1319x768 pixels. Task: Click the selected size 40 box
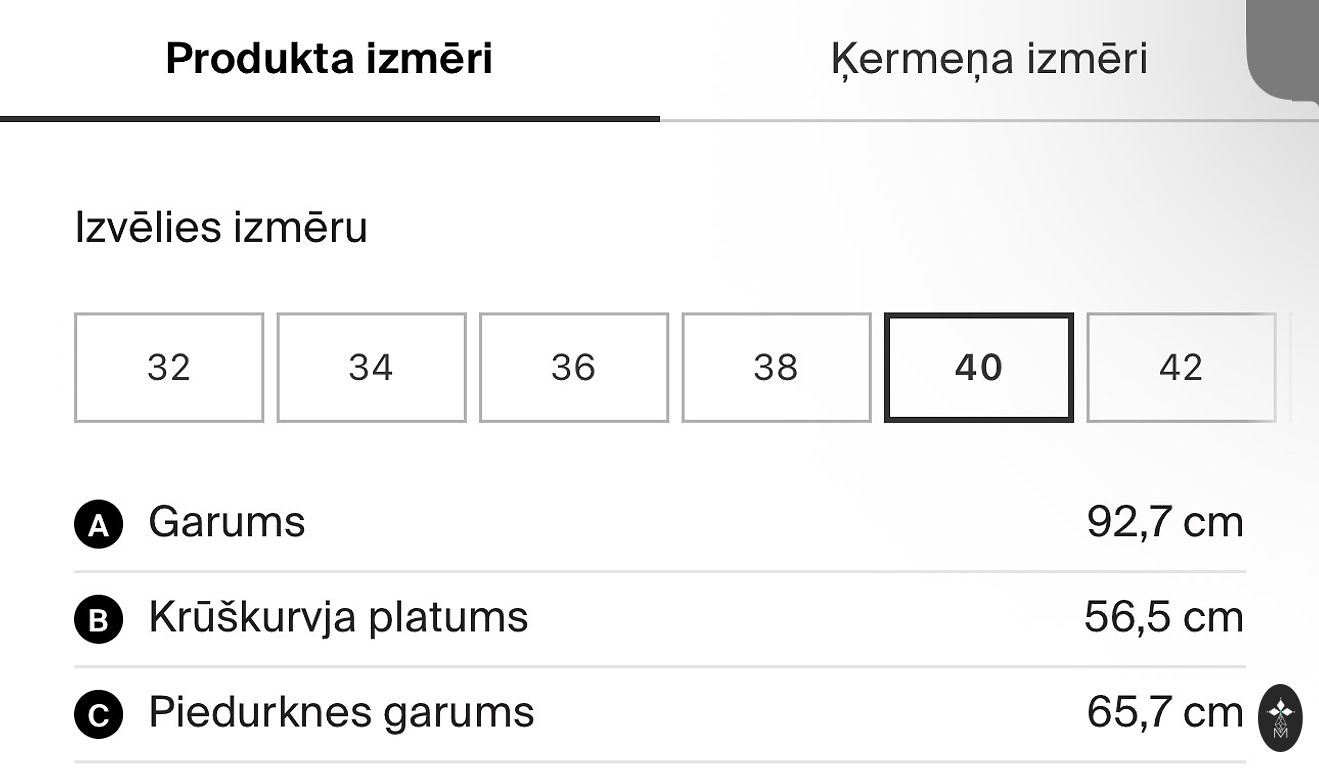(x=978, y=367)
